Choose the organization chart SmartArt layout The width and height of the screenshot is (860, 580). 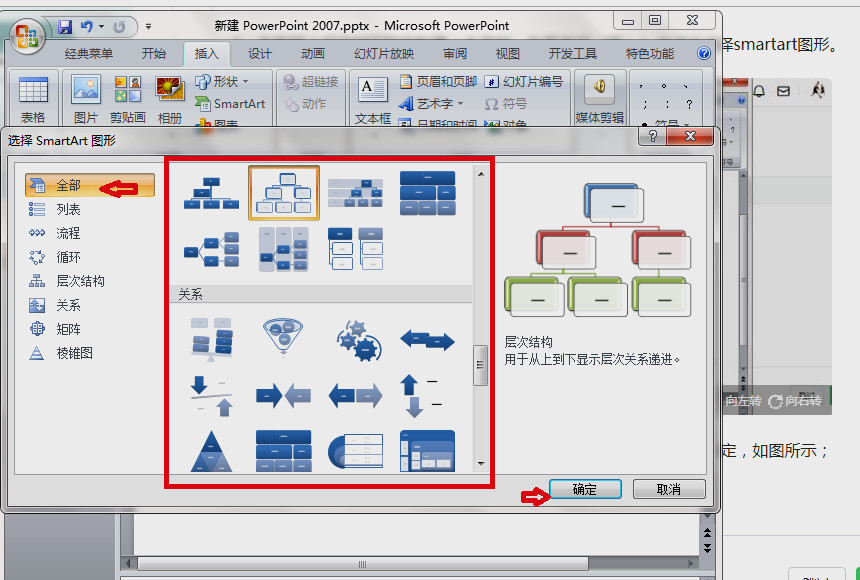(x=211, y=193)
